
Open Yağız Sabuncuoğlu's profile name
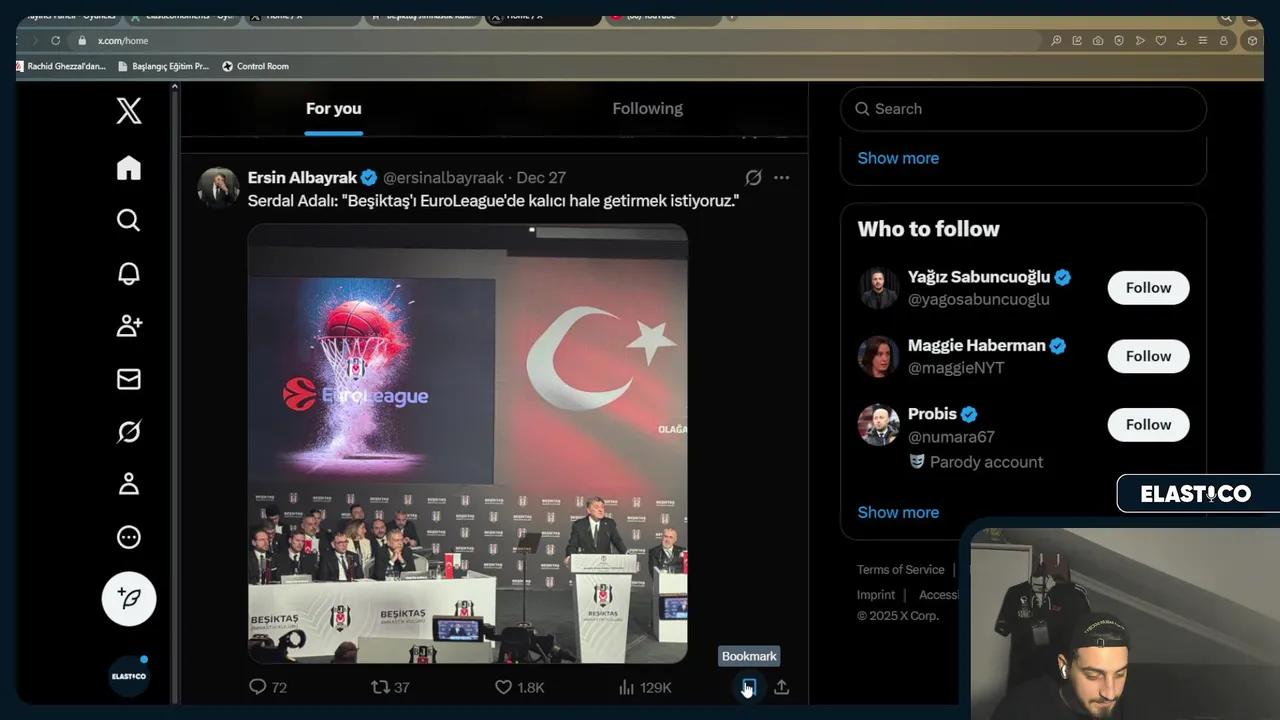979,277
